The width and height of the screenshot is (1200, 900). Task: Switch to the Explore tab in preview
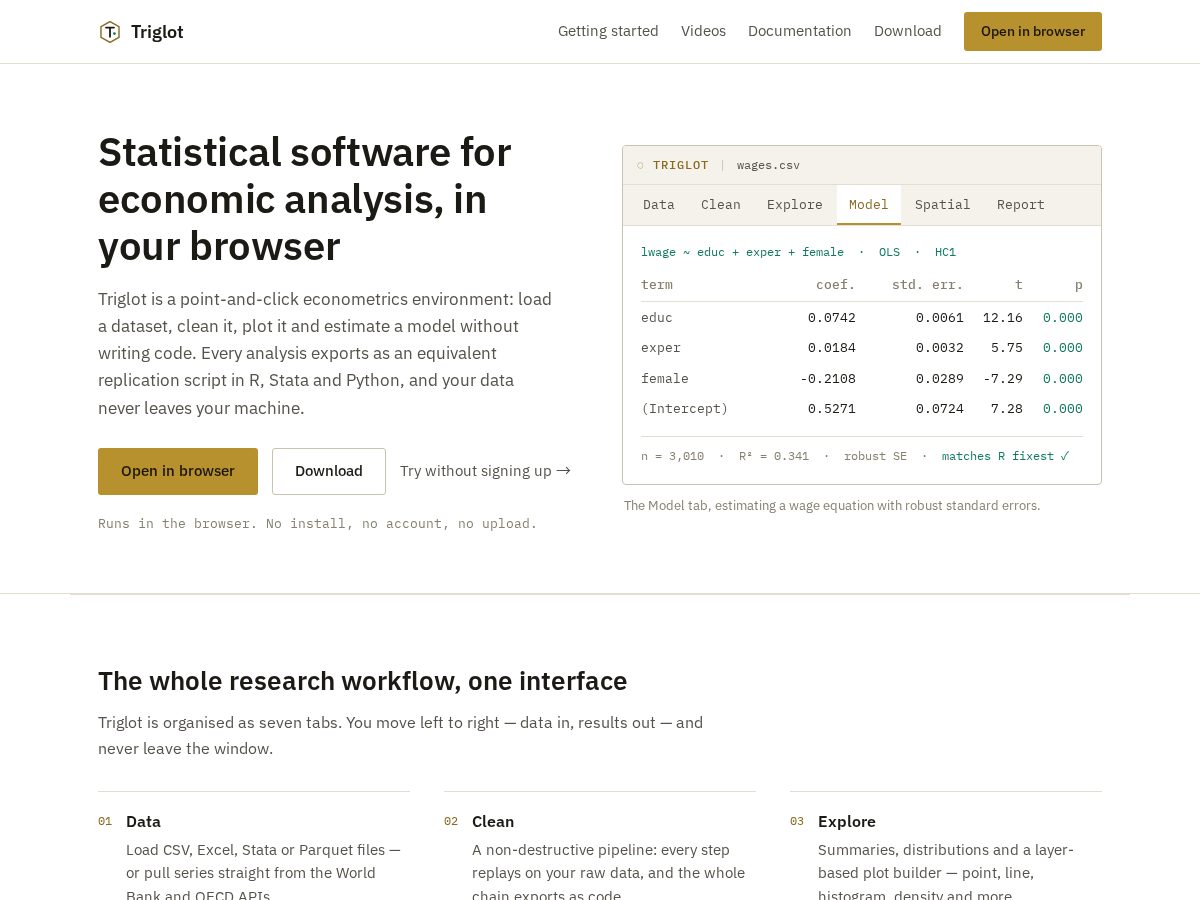point(795,205)
